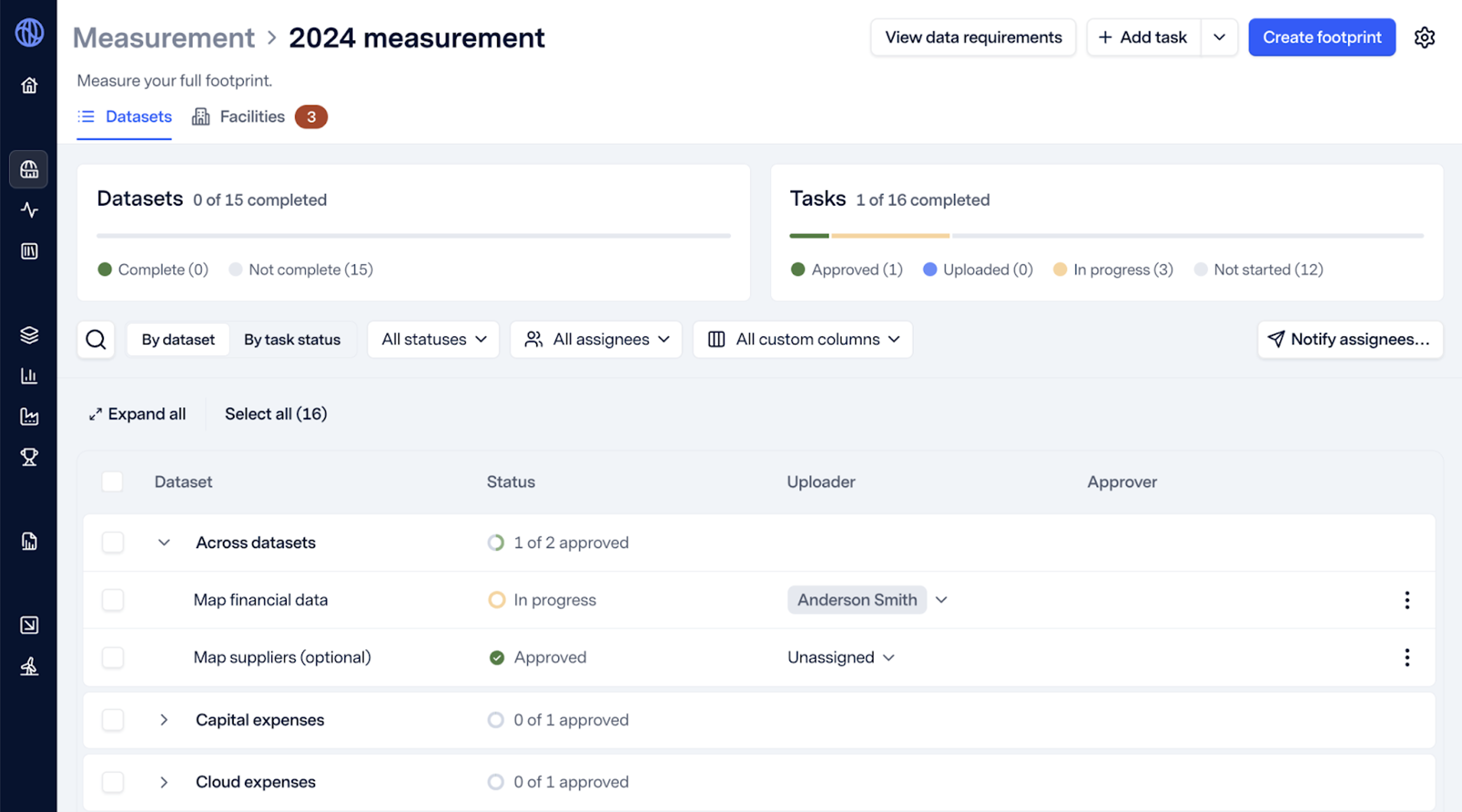
Task: Tick the Capital expenses row checkbox
Action: (x=112, y=720)
